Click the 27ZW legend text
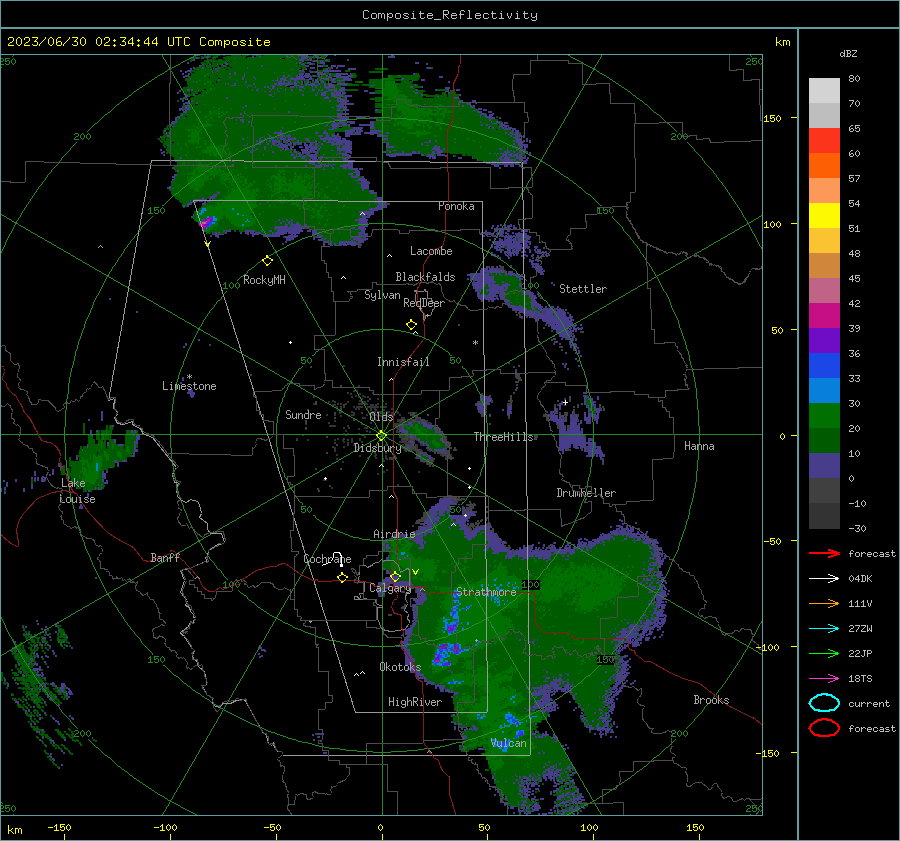900x841 pixels. 860,629
